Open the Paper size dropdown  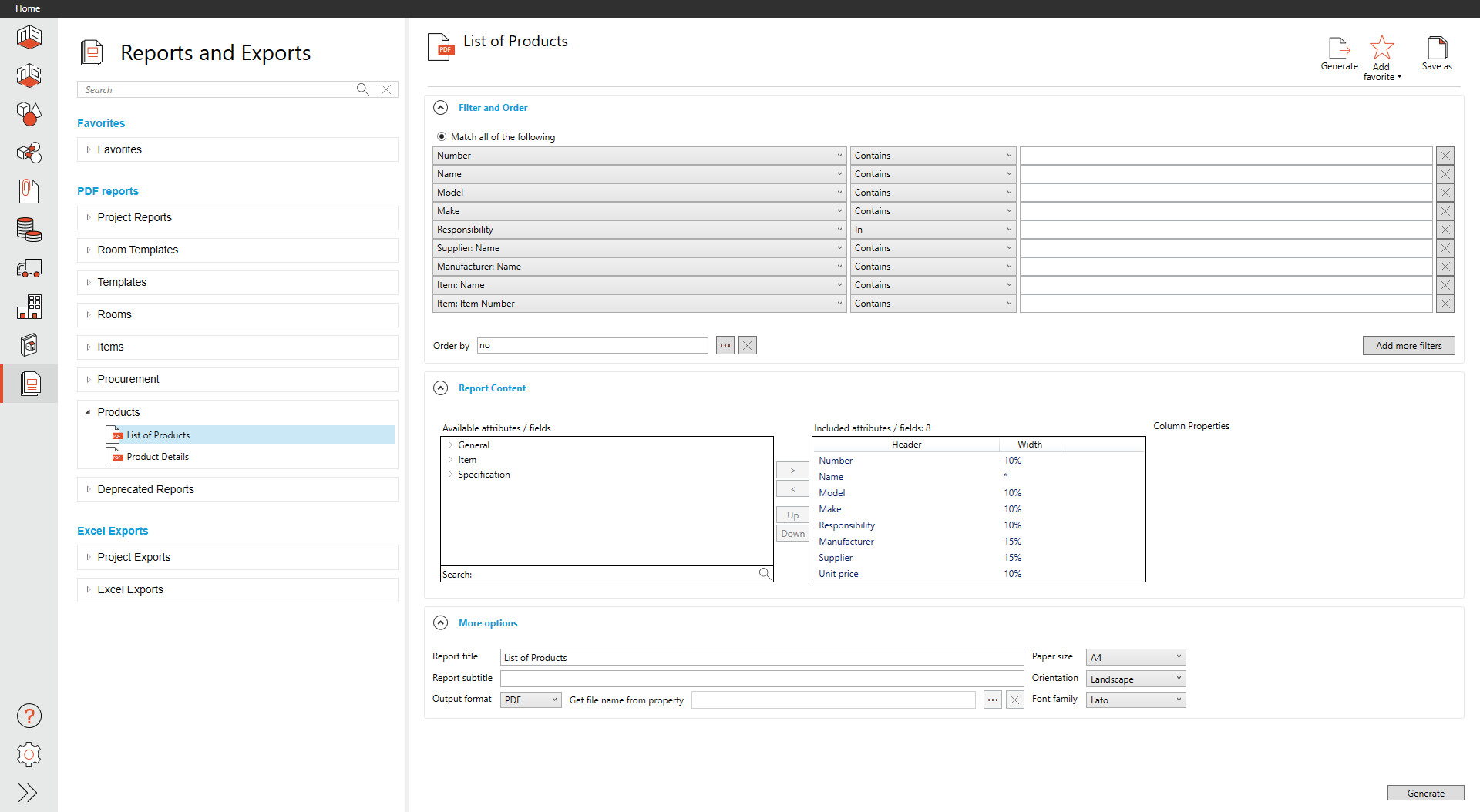[1135, 657]
